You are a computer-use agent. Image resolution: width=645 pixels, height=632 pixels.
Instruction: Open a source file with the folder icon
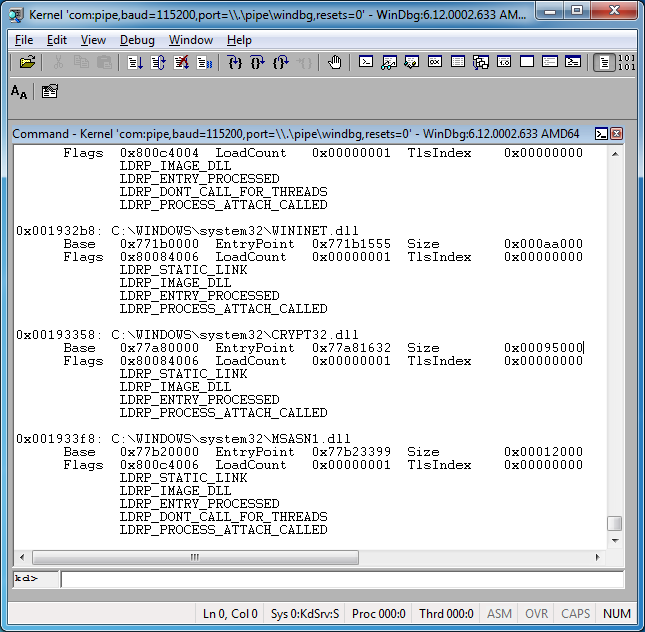27,62
